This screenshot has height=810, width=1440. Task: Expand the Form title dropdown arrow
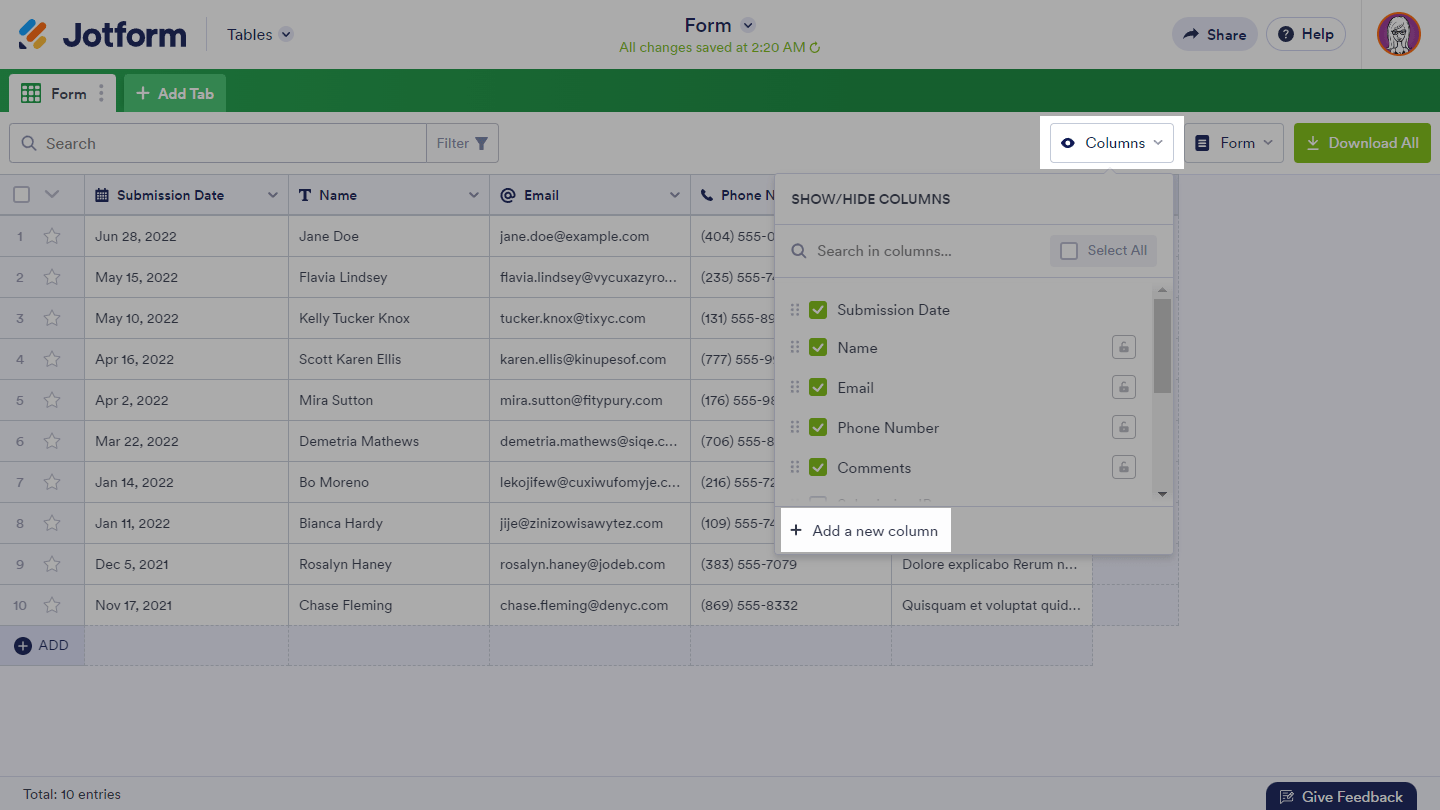click(748, 26)
